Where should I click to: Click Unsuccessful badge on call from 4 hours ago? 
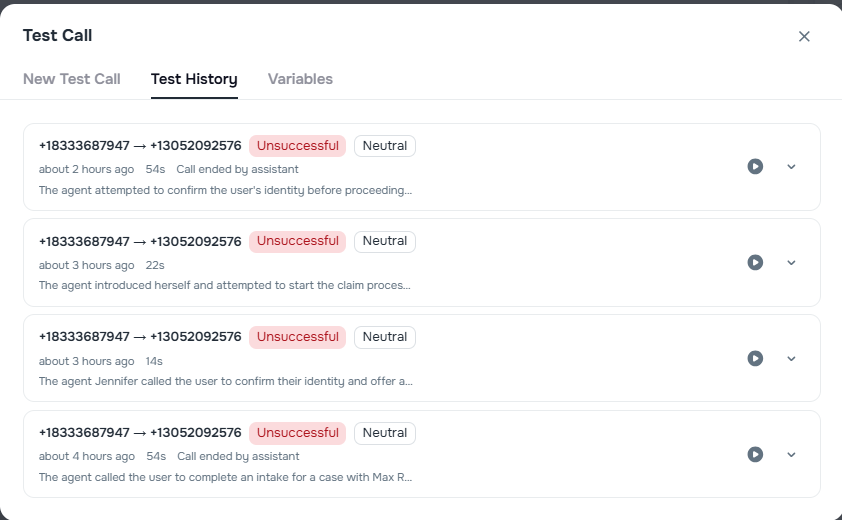[297, 433]
